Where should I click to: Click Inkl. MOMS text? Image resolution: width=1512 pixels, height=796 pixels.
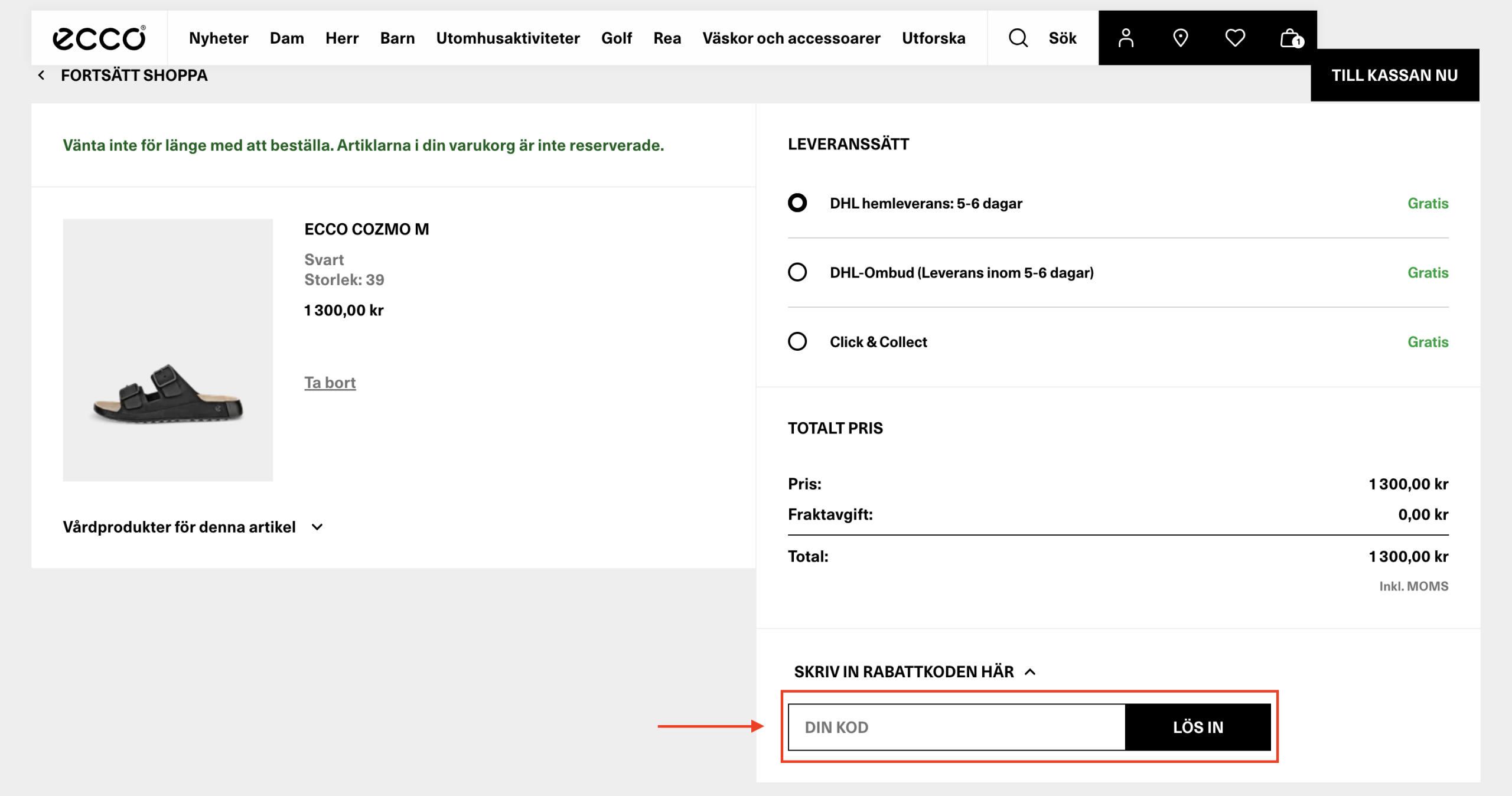(x=1413, y=586)
